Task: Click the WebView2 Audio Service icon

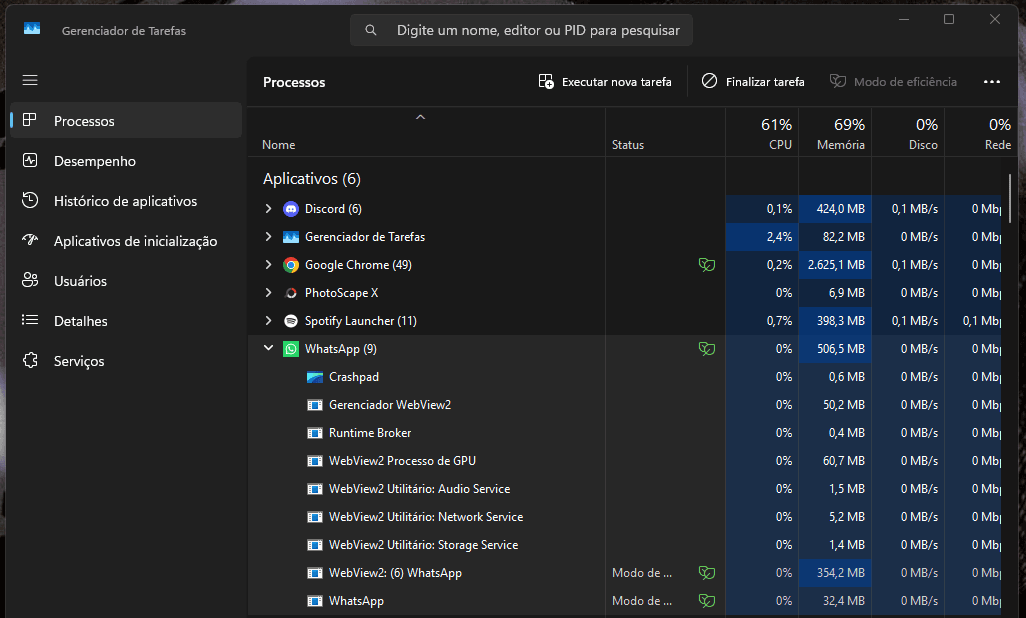Action: pos(315,489)
